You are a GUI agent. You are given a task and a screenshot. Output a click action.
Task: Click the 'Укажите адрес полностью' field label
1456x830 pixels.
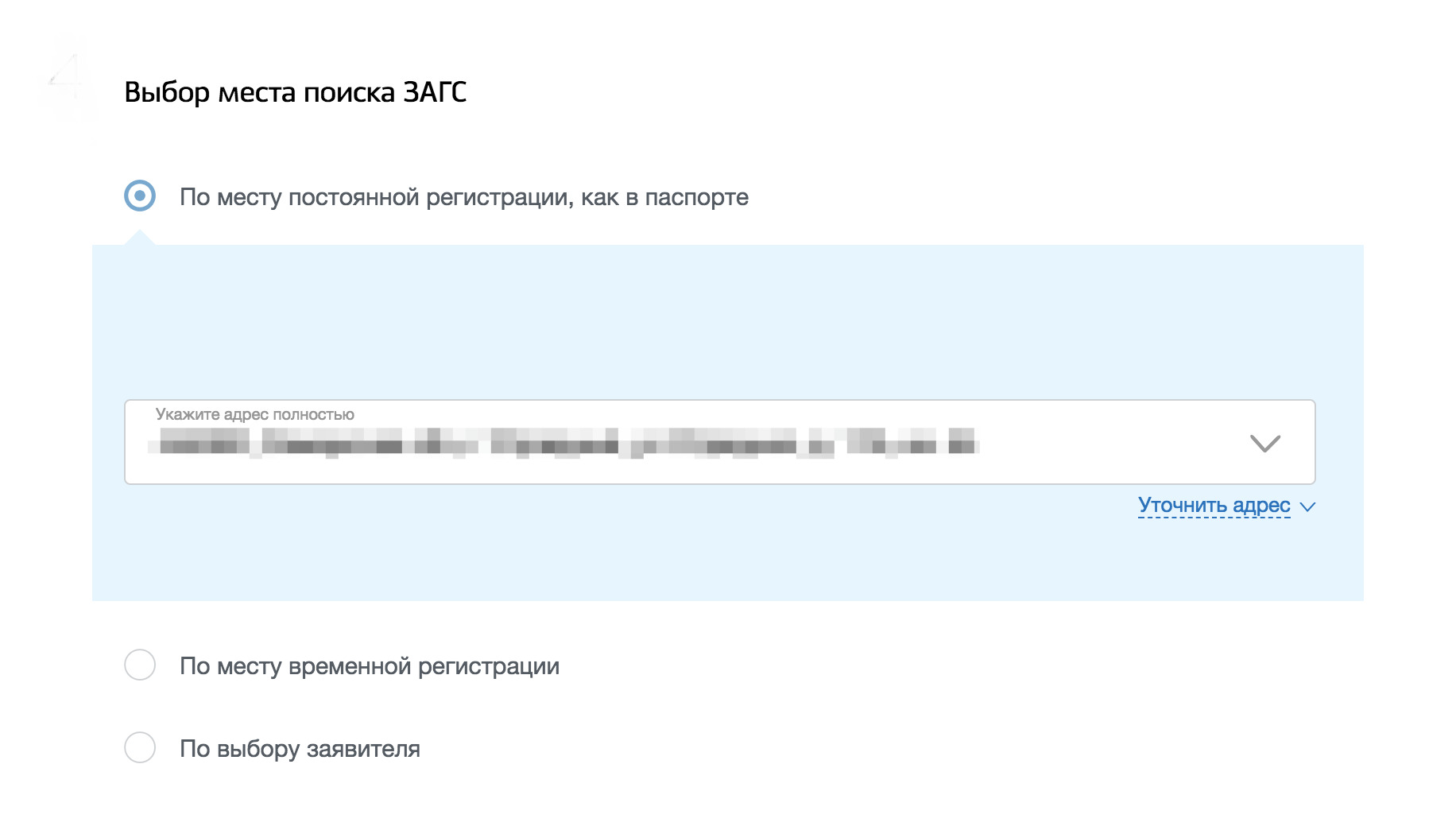254,414
